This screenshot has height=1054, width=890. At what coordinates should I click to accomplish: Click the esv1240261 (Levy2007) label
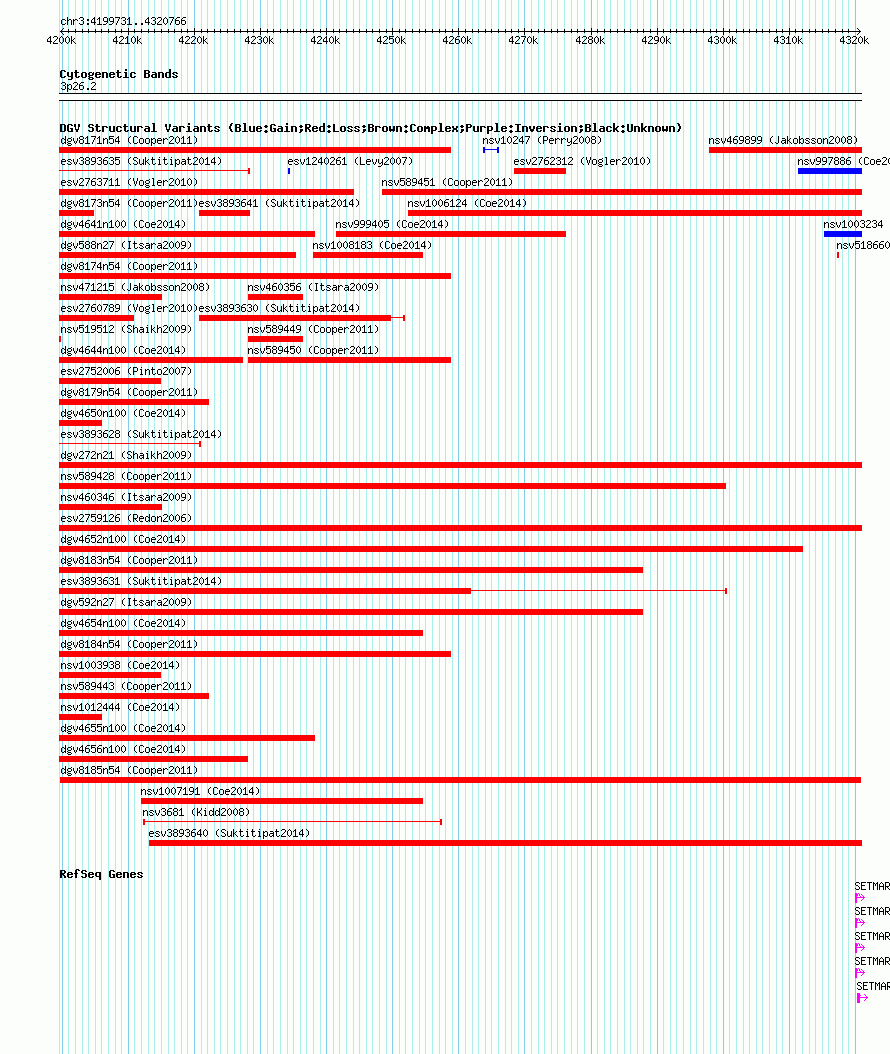pyautogui.click(x=350, y=161)
